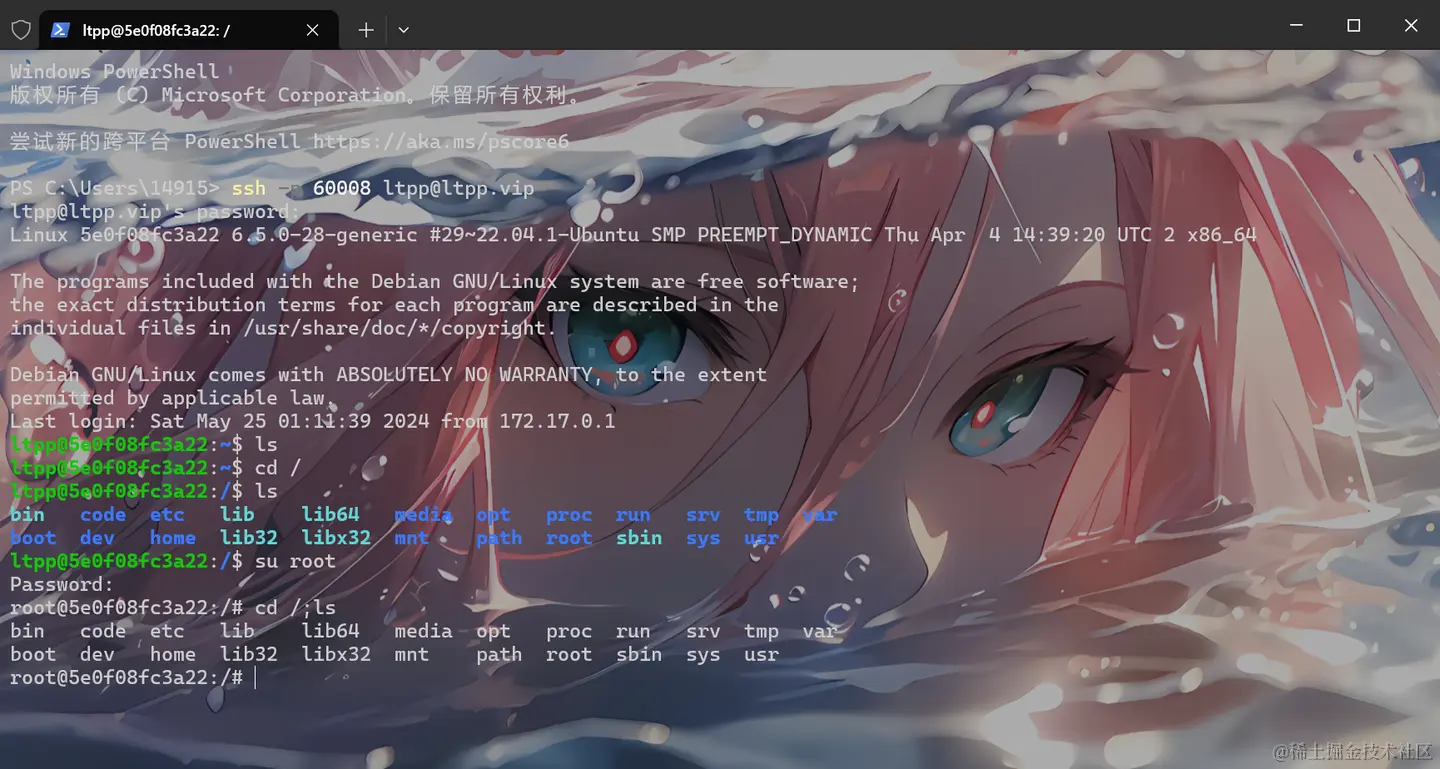Click white 'lib32' in root's ls listing
The image size is (1440, 769).
249,654
